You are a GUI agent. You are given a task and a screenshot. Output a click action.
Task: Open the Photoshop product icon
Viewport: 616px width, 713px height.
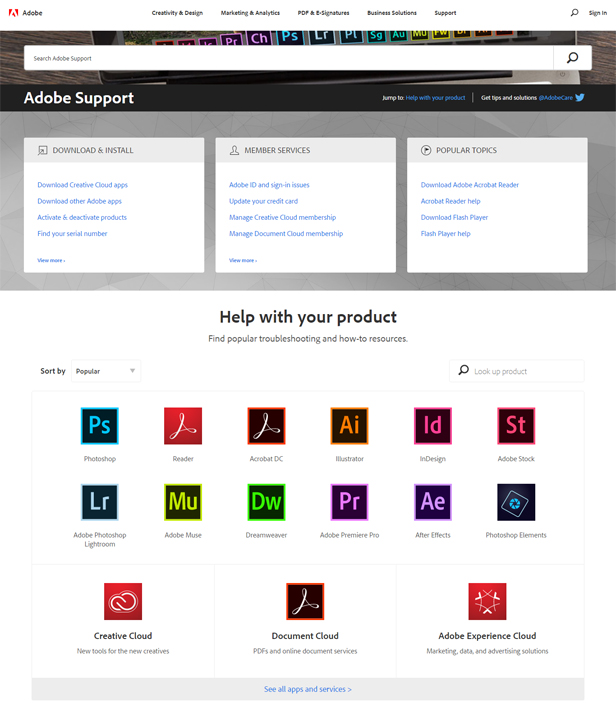(x=100, y=426)
